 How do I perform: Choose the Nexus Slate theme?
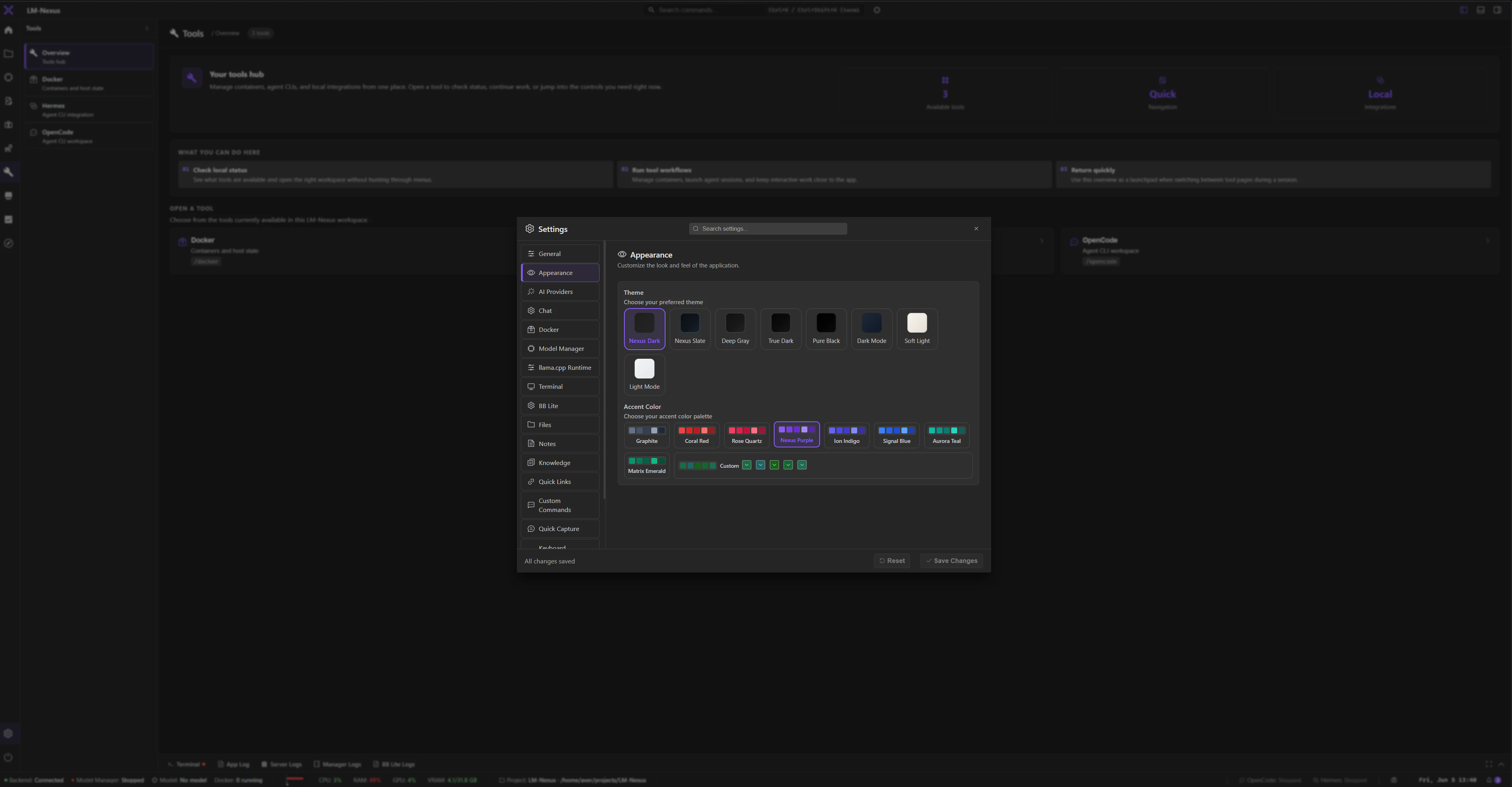click(x=690, y=329)
